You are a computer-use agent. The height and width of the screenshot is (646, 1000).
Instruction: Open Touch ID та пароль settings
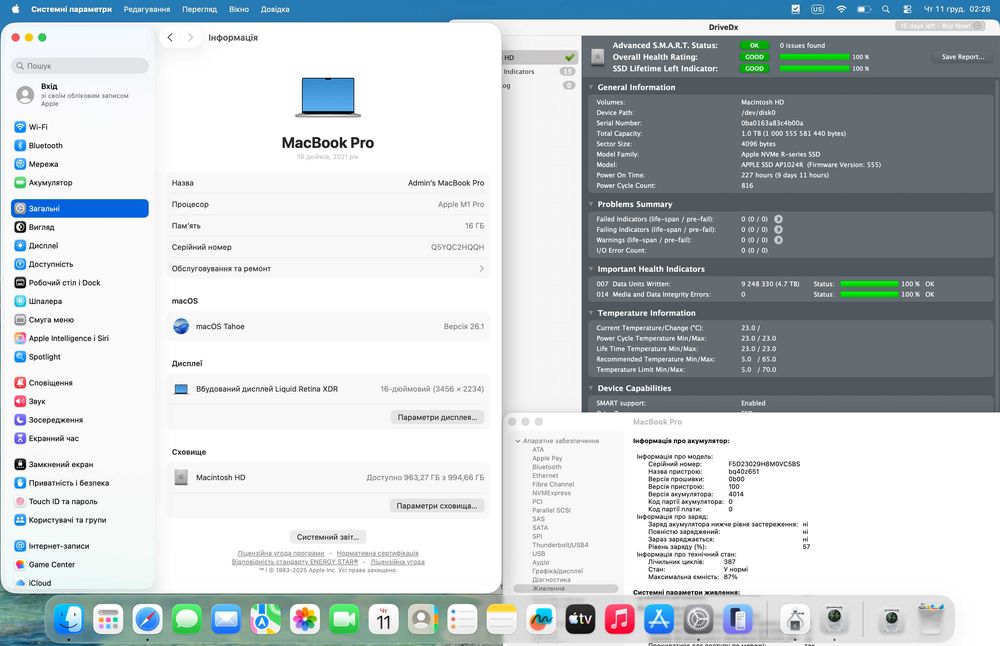pyautogui.click(x=80, y=501)
